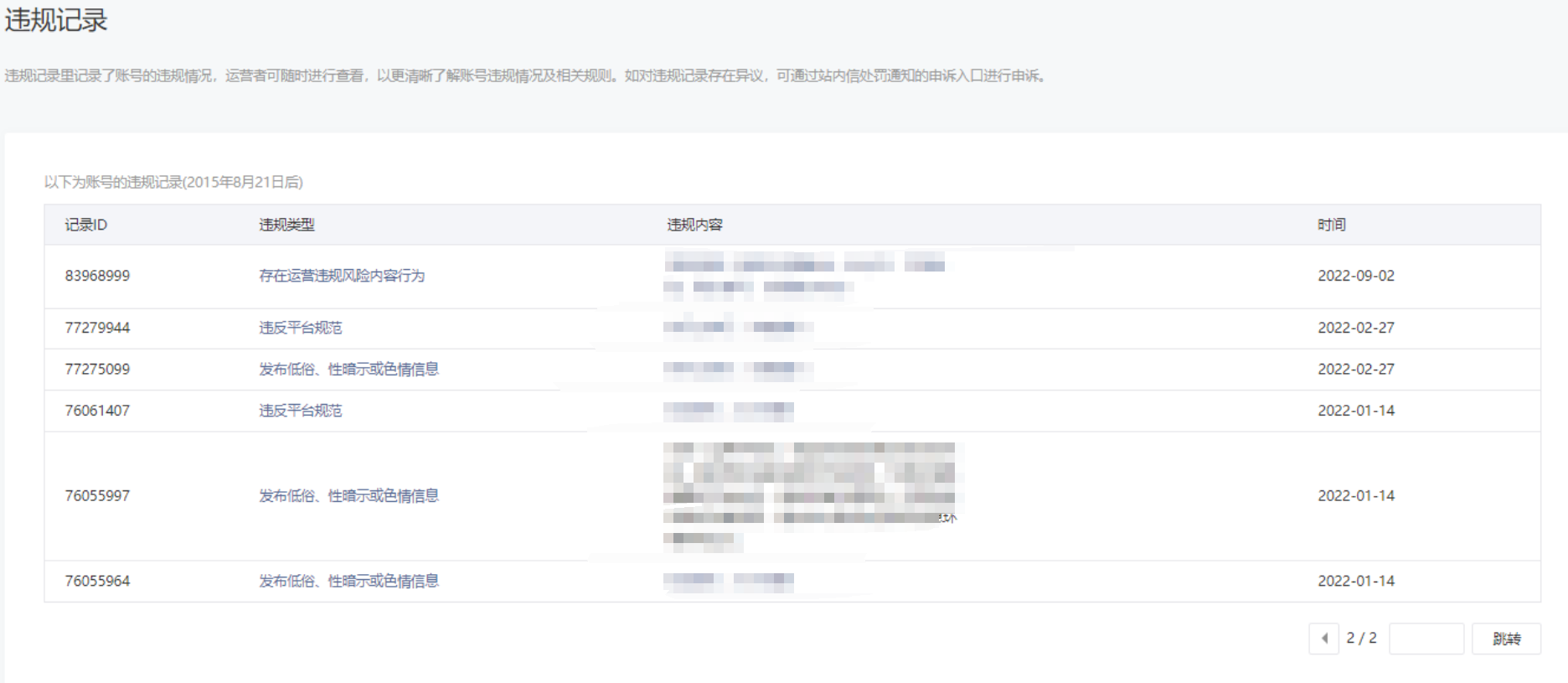Click blurred violation content of row 76061407

click(x=729, y=411)
